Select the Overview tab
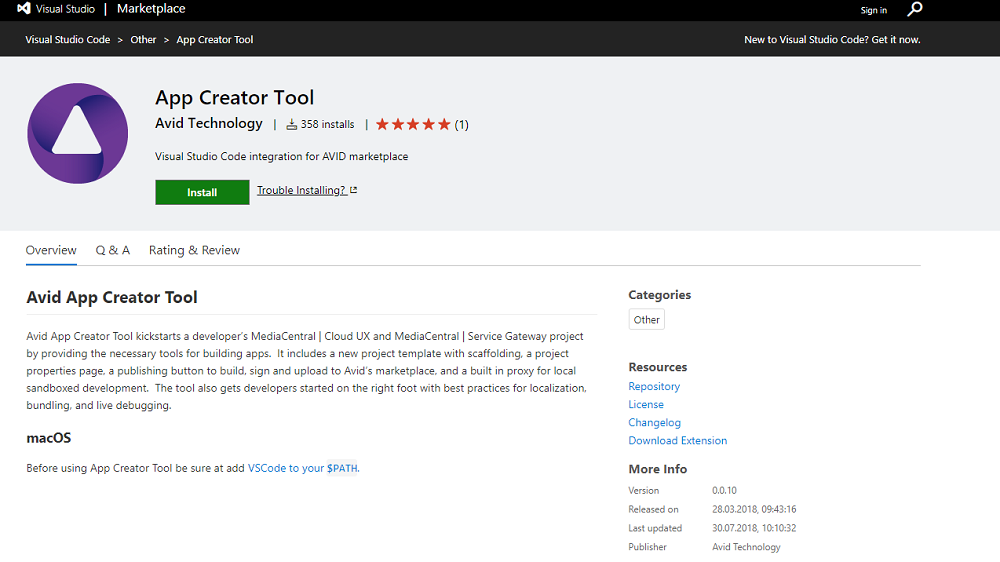This screenshot has height=562, width=1000. pos(51,250)
